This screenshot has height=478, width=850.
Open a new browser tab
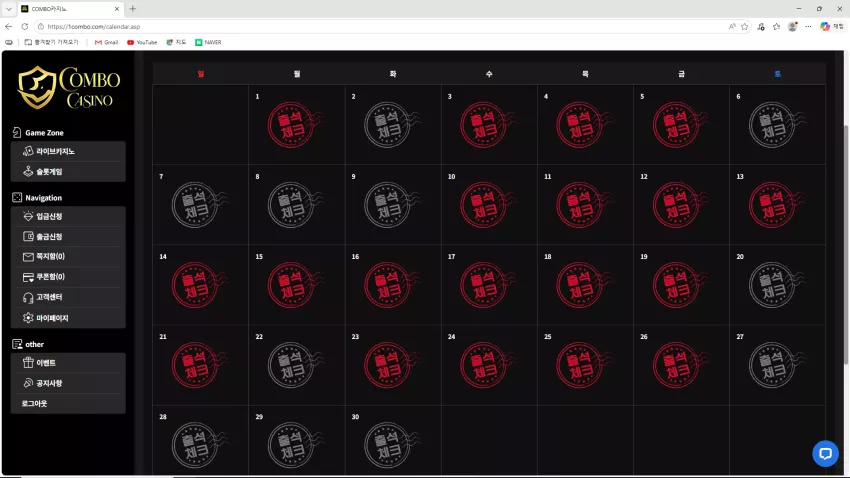133,9
